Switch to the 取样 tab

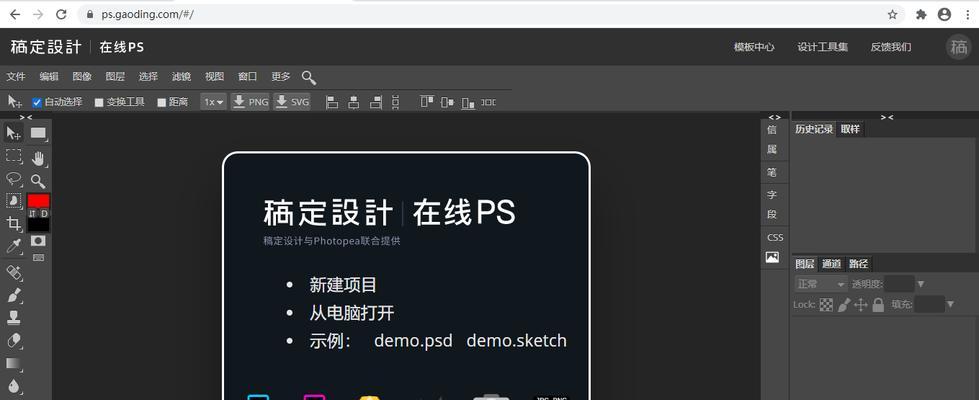pyautogui.click(x=850, y=129)
